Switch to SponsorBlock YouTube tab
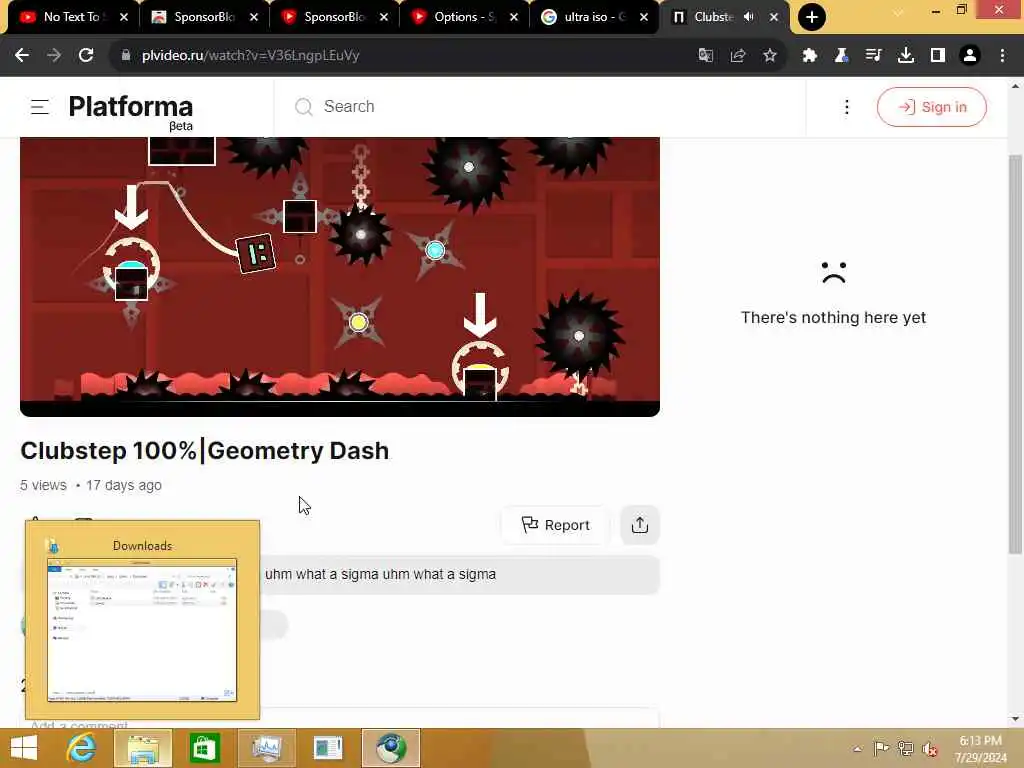 pos(333,18)
